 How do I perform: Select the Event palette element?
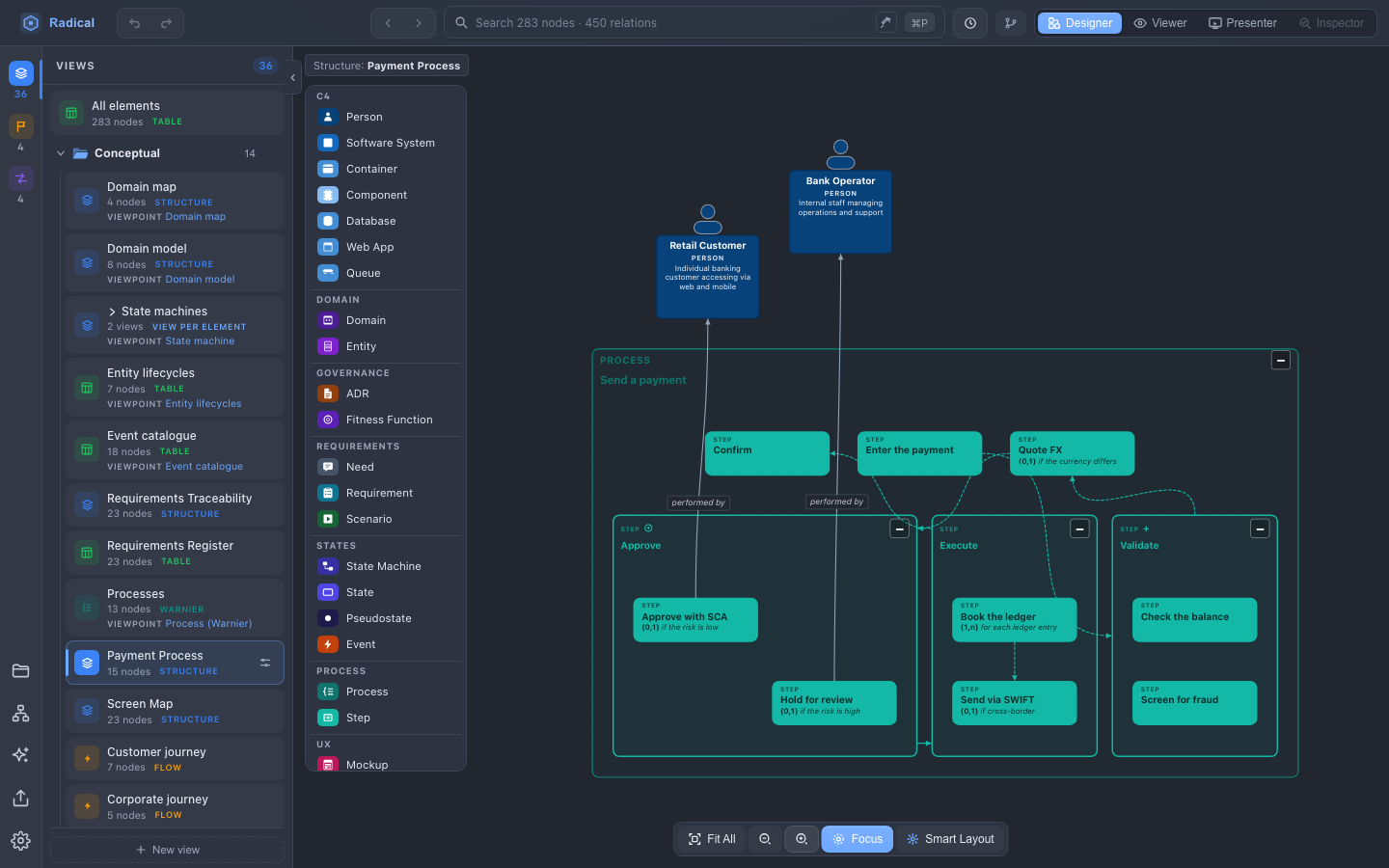tap(386, 644)
